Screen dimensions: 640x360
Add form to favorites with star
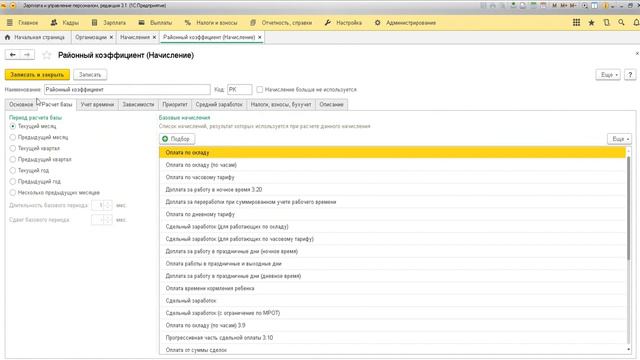47,55
